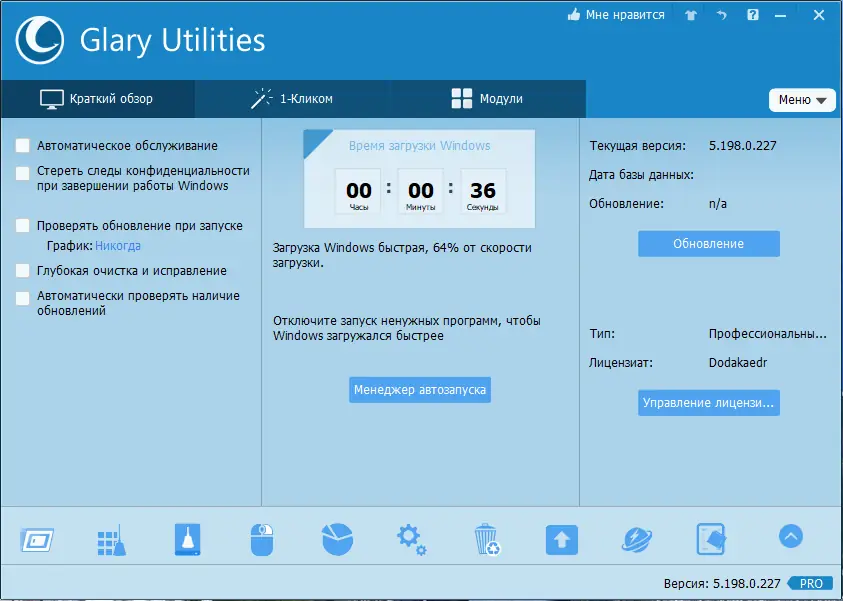Click the Windows boot time display panel

419,178
